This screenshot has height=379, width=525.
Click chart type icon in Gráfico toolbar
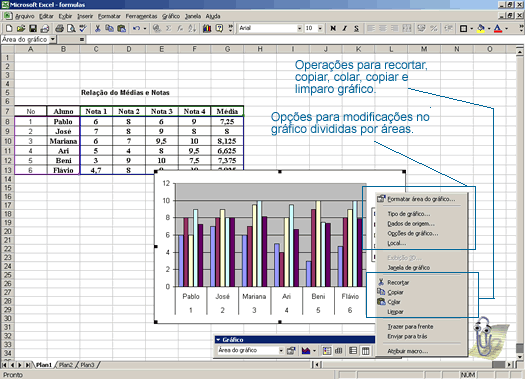click(306, 351)
